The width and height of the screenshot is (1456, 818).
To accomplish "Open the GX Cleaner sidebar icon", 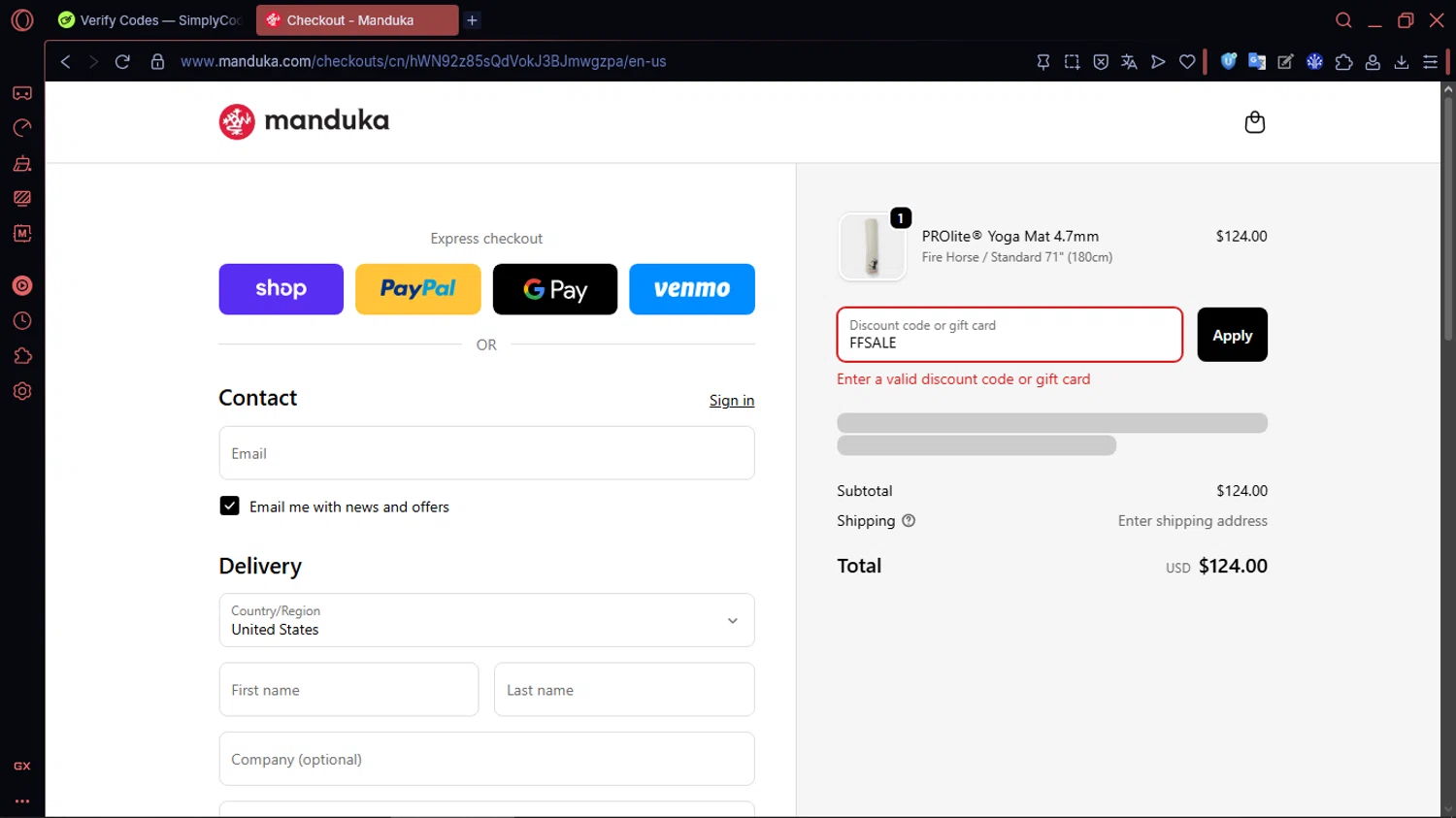I will coord(22,163).
